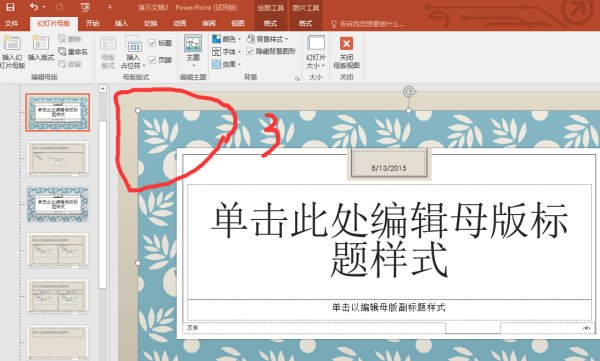Open the 文件 (File) menu
This screenshot has height=361, width=600.
click(11, 23)
